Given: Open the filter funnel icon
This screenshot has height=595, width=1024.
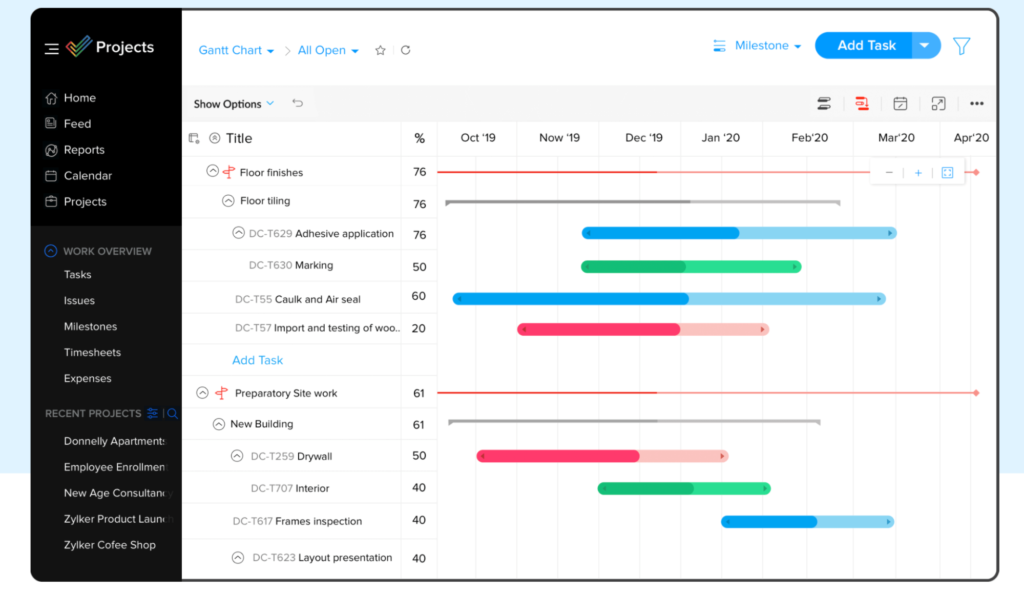Looking at the screenshot, I should click(x=961, y=46).
